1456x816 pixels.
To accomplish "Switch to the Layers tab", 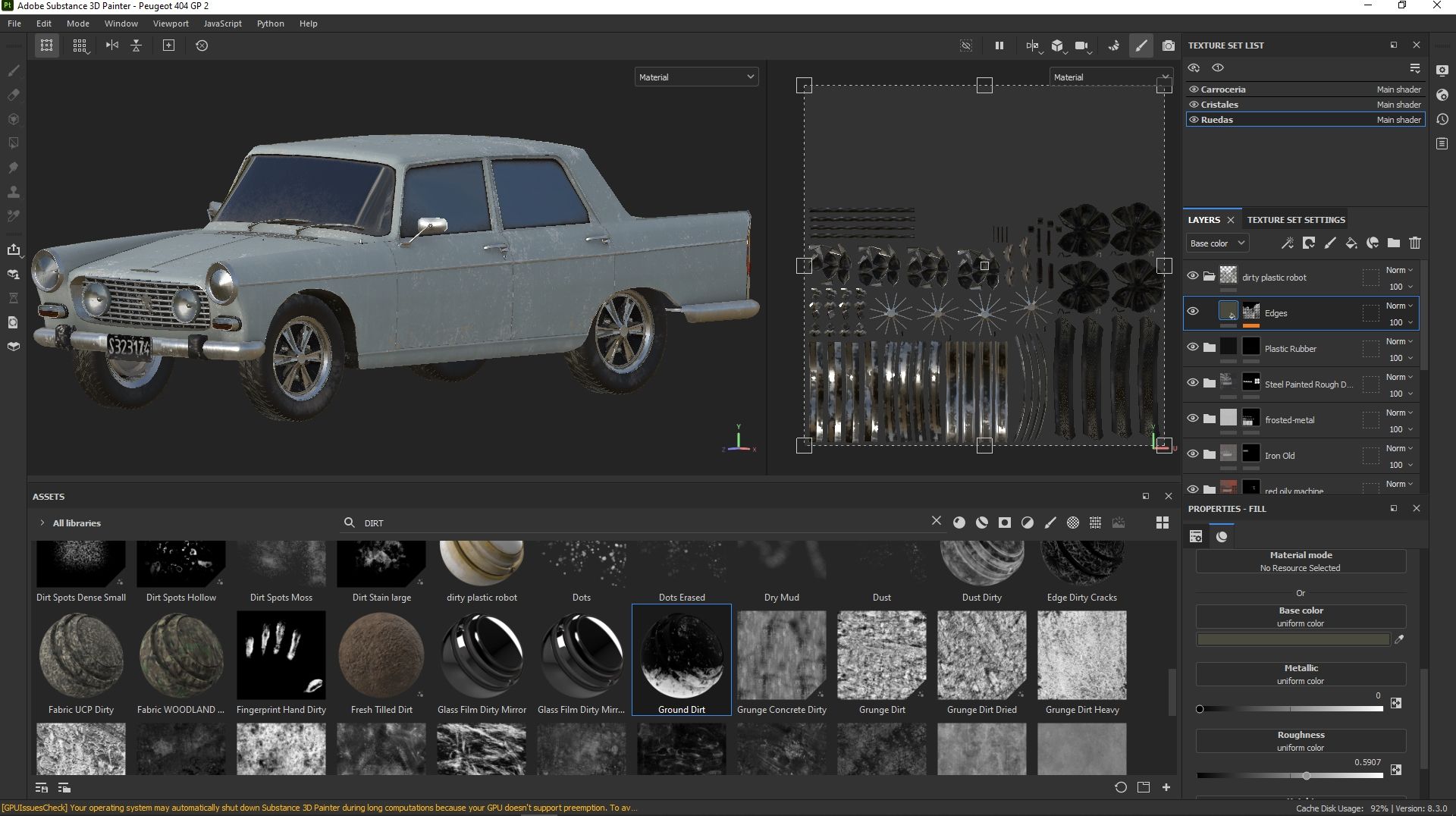I will point(1203,220).
